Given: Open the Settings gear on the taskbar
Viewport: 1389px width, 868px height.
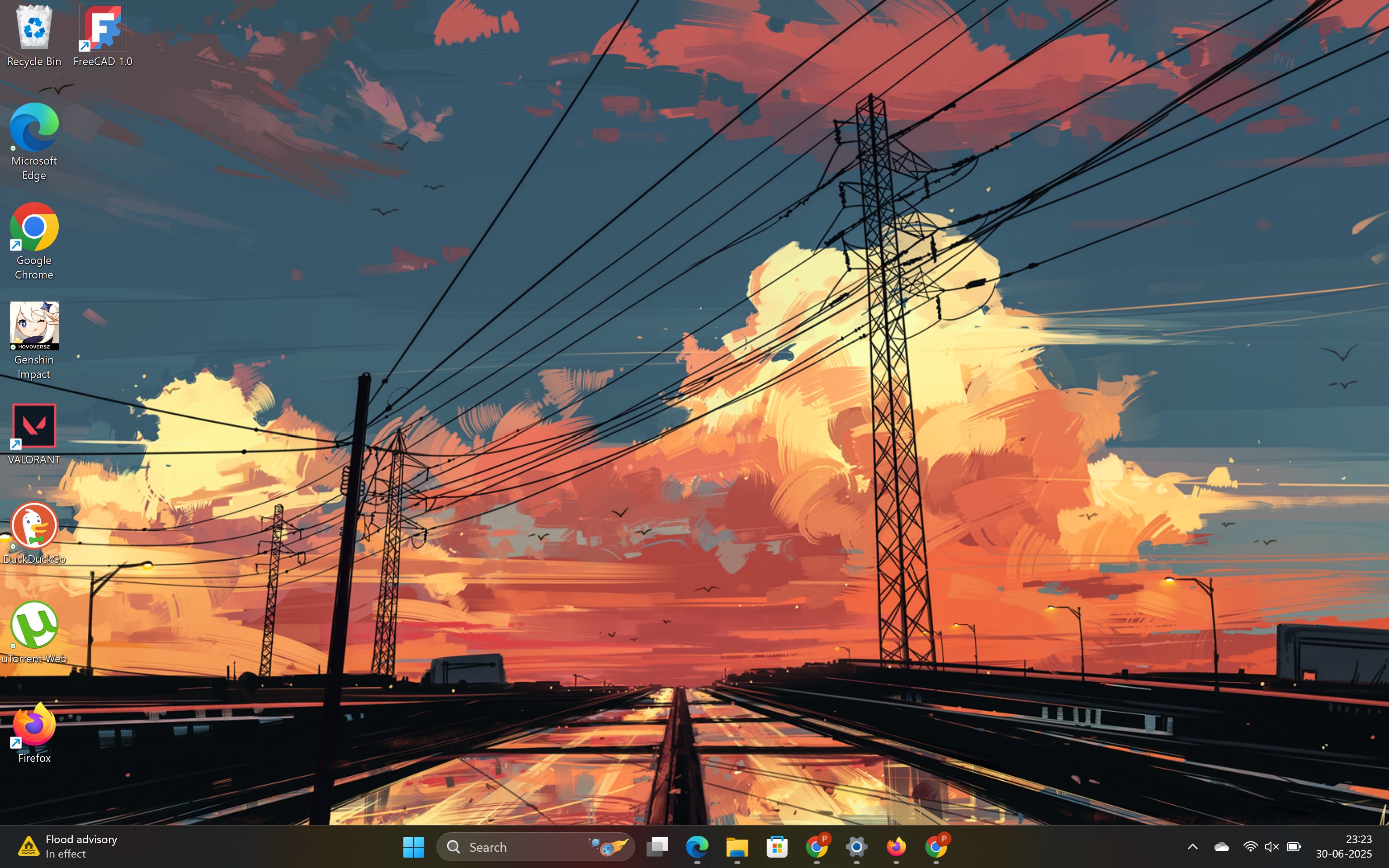Looking at the screenshot, I should (x=856, y=847).
